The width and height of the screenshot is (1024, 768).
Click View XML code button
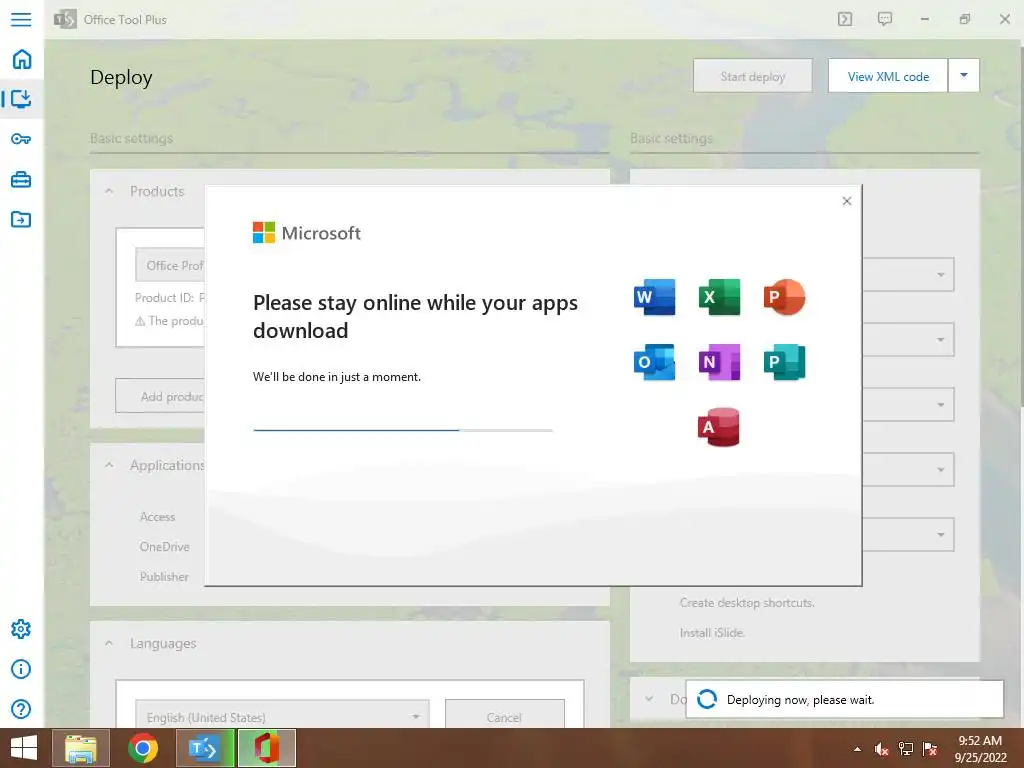pyautogui.click(x=888, y=76)
